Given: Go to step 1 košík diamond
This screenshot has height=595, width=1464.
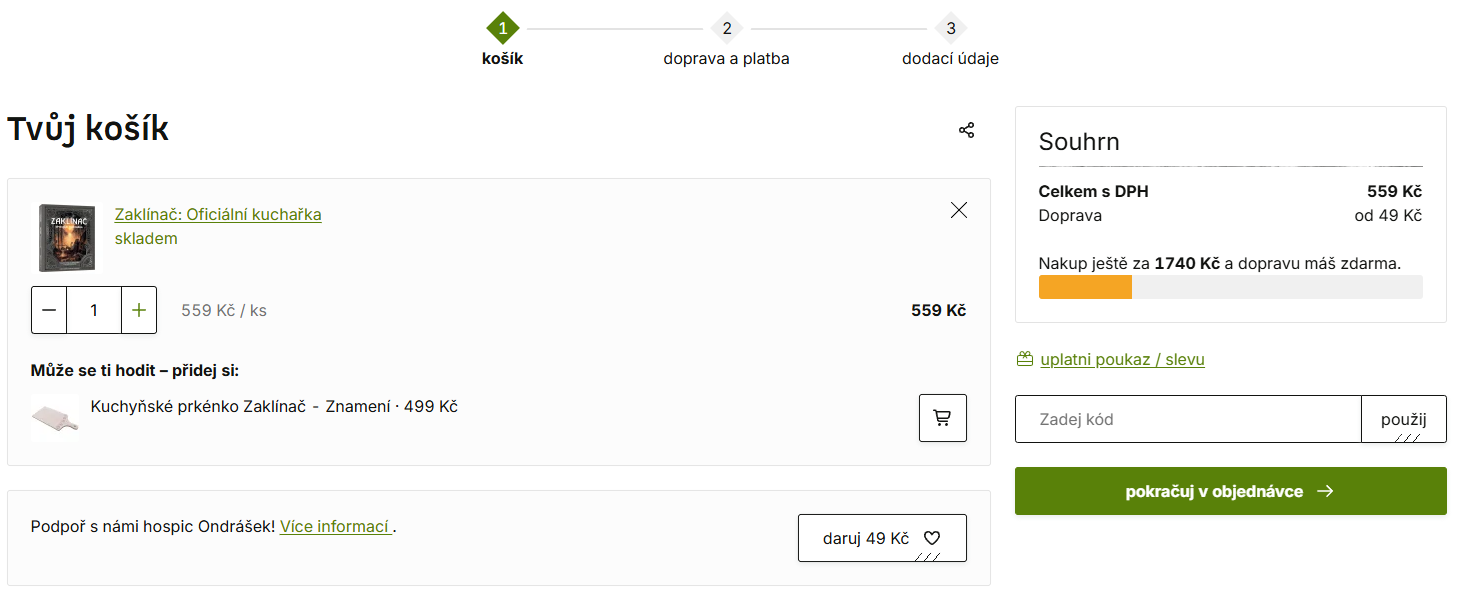Looking at the screenshot, I should click(502, 28).
